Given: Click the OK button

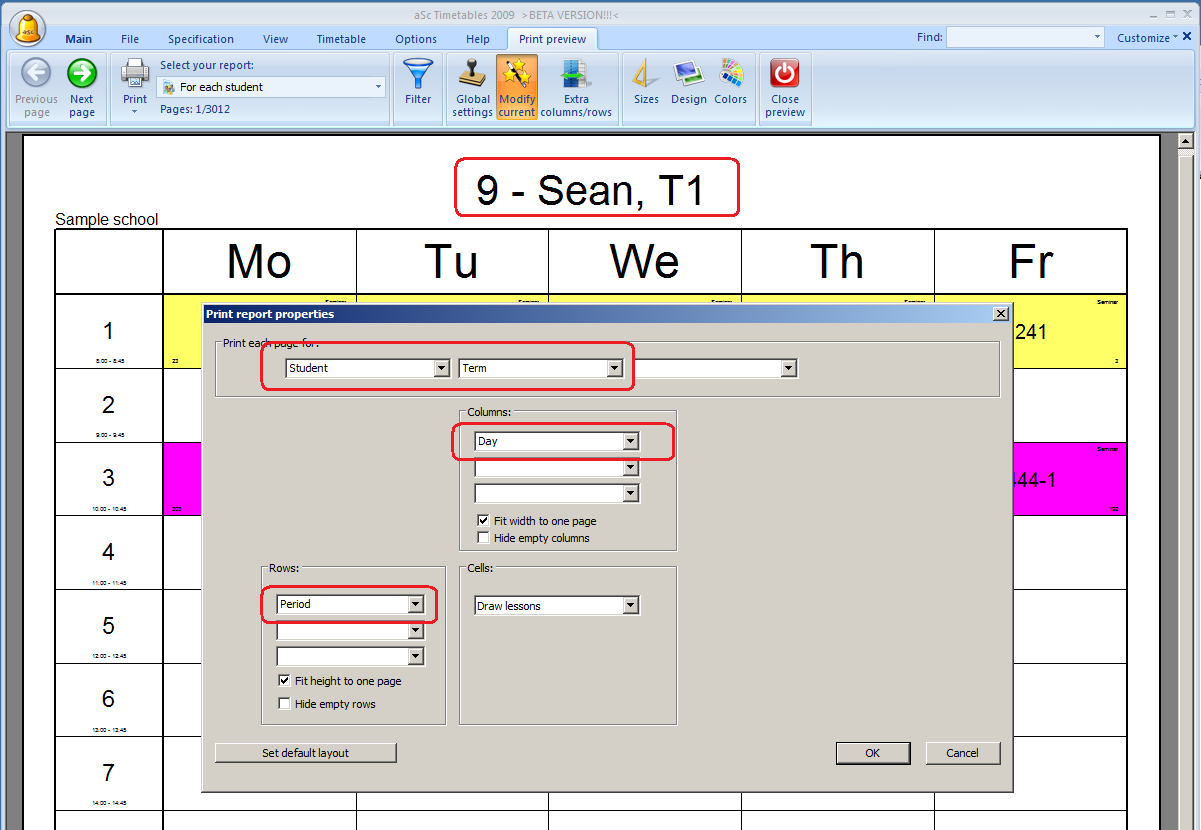Looking at the screenshot, I should click(873, 753).
